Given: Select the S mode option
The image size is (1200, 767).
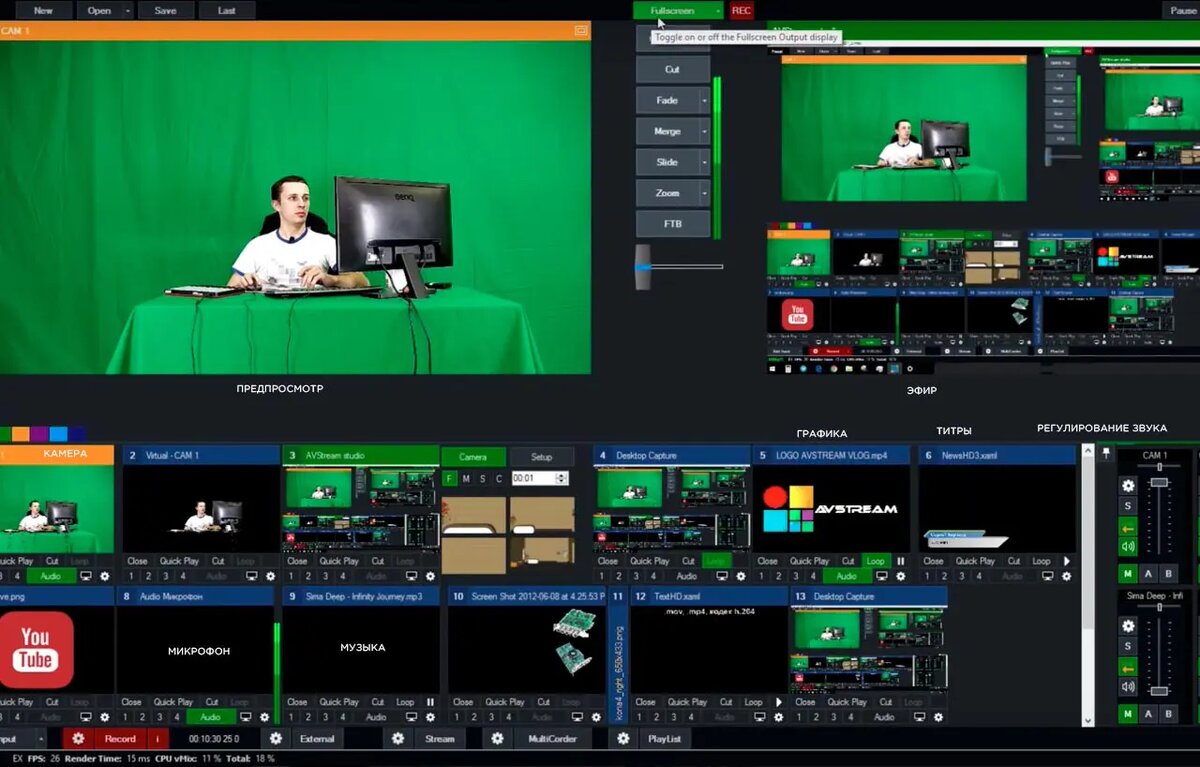Looking at the screenshot, I should (482, 479).
